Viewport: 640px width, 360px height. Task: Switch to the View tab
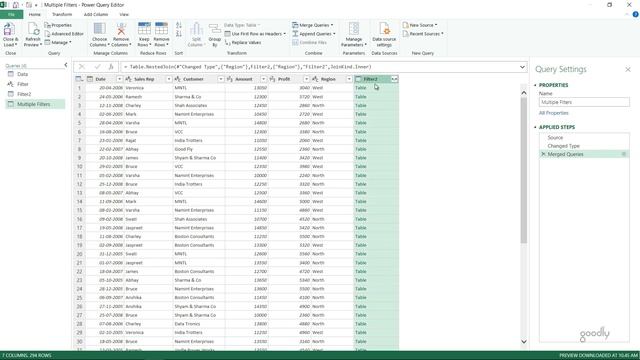(124, 15)
